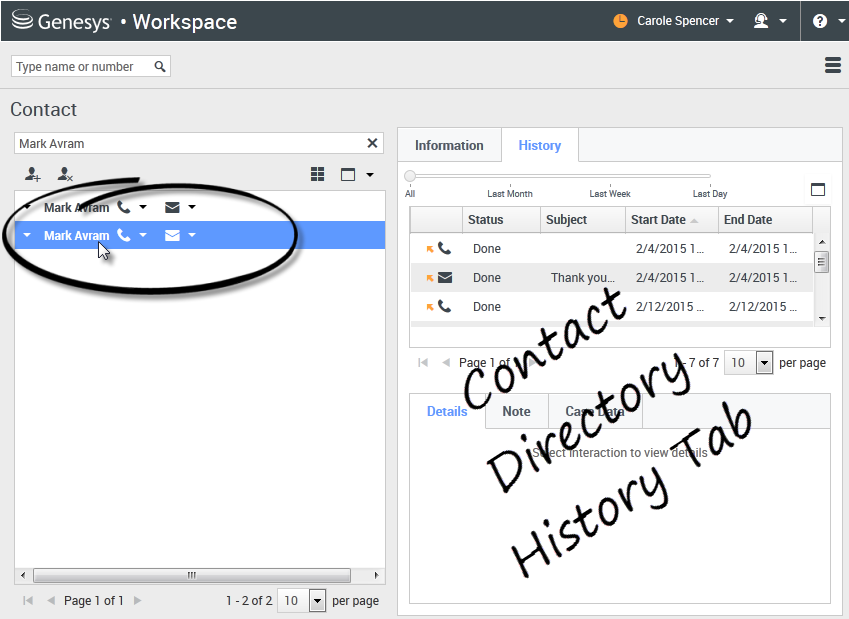This screenshot has height=619, width=849.
Task: Clear the Mark Avram search text
Action: [x=373, y=143]
